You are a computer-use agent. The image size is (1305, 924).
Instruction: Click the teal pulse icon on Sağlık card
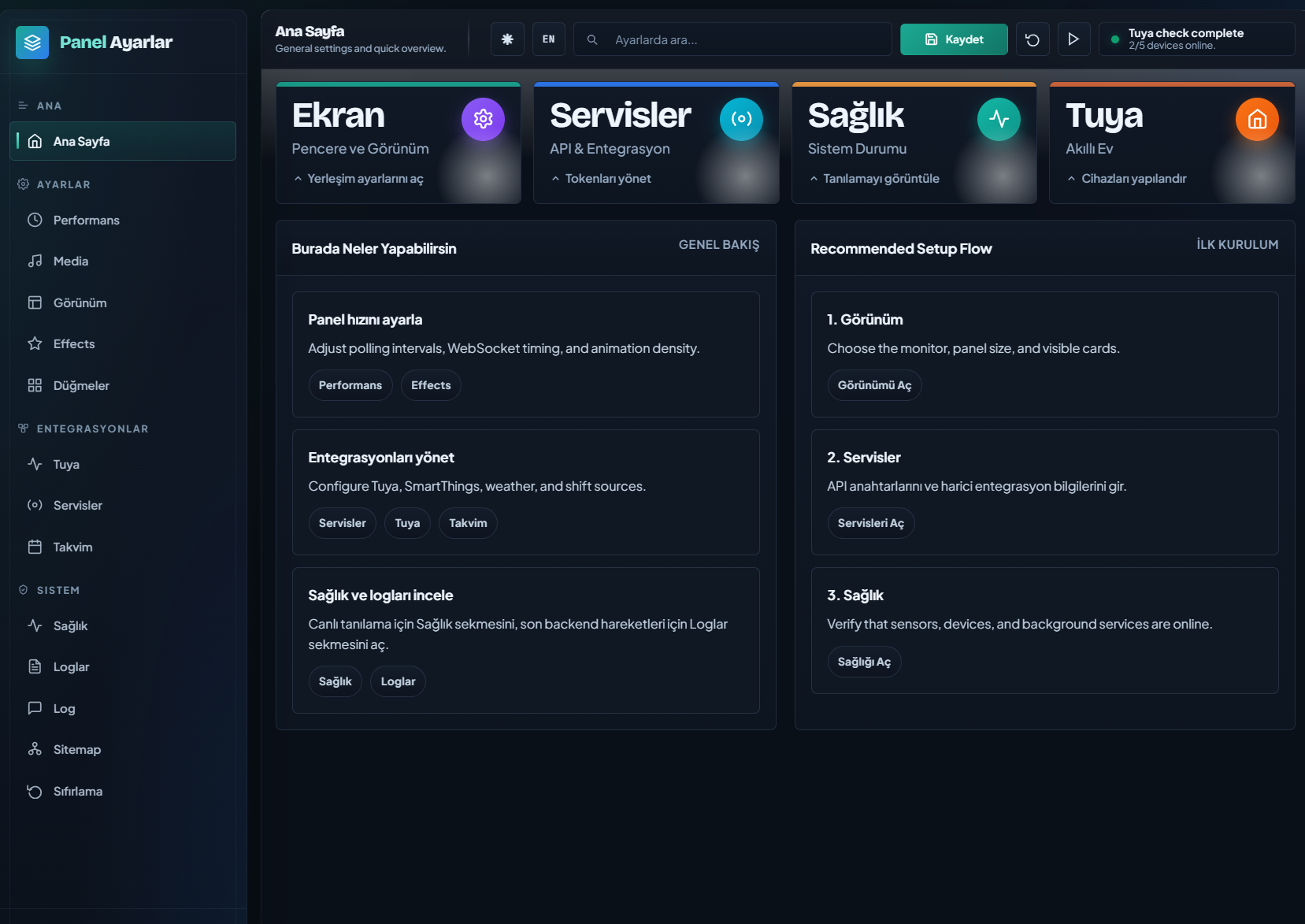pyautogui.click(x=999, y=119)
